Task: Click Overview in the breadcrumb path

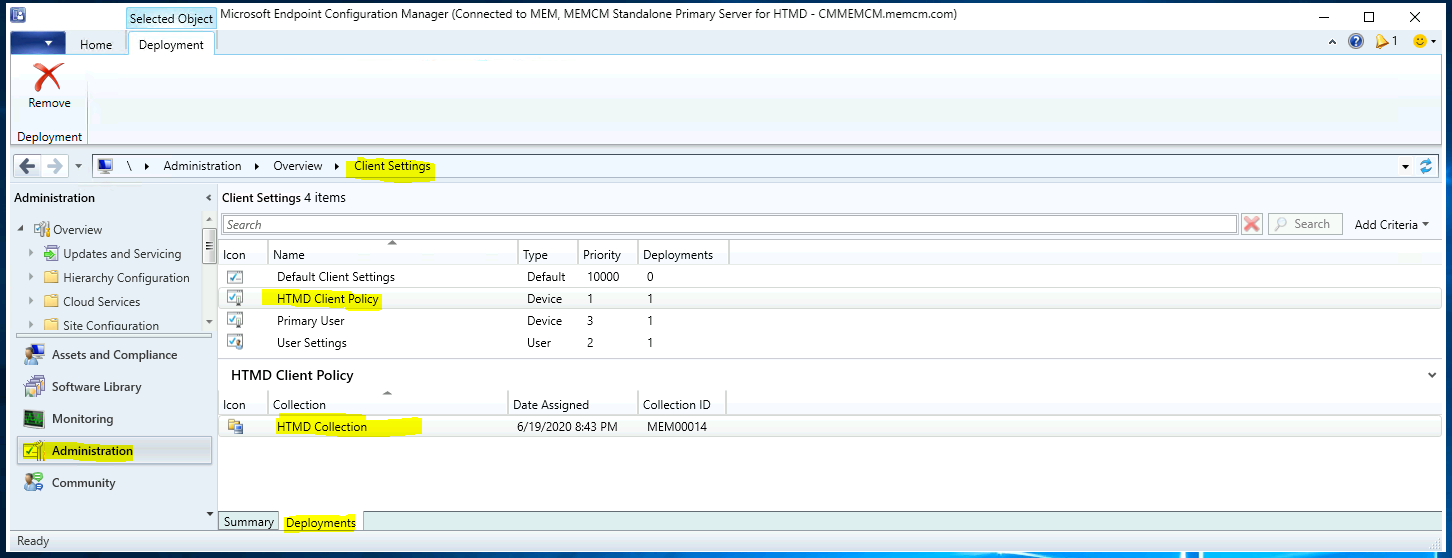Action: [298, 166]
